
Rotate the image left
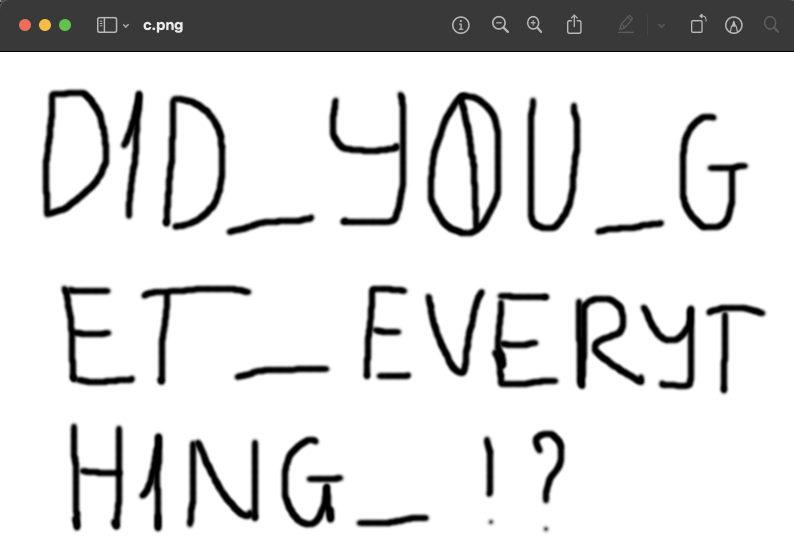(698, 24)
